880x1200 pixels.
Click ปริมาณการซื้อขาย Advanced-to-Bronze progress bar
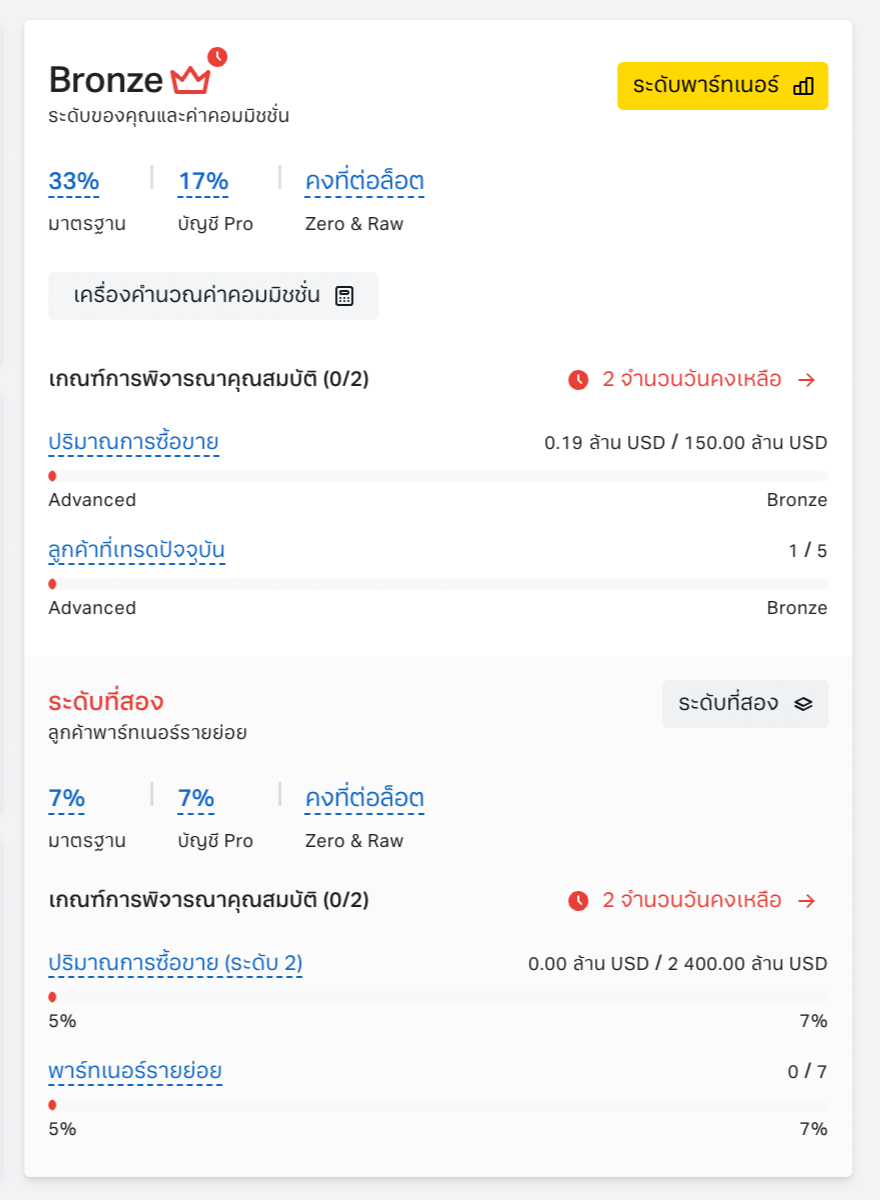tap(438, 476)
